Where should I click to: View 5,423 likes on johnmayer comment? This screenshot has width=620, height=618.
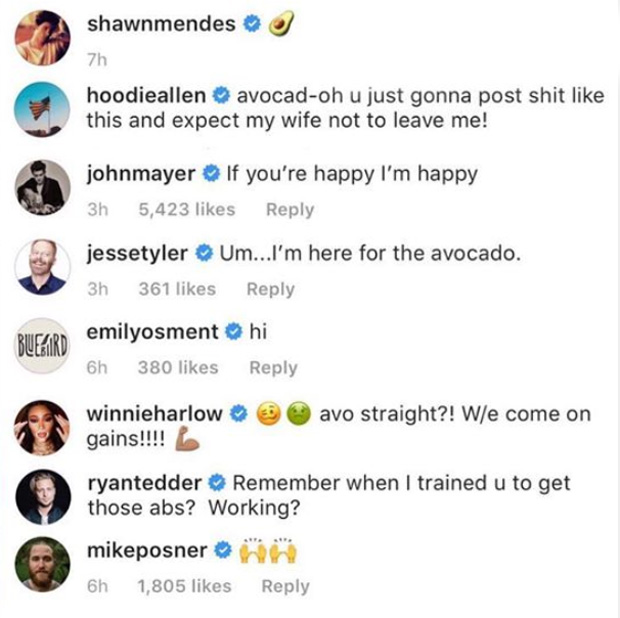187,210
